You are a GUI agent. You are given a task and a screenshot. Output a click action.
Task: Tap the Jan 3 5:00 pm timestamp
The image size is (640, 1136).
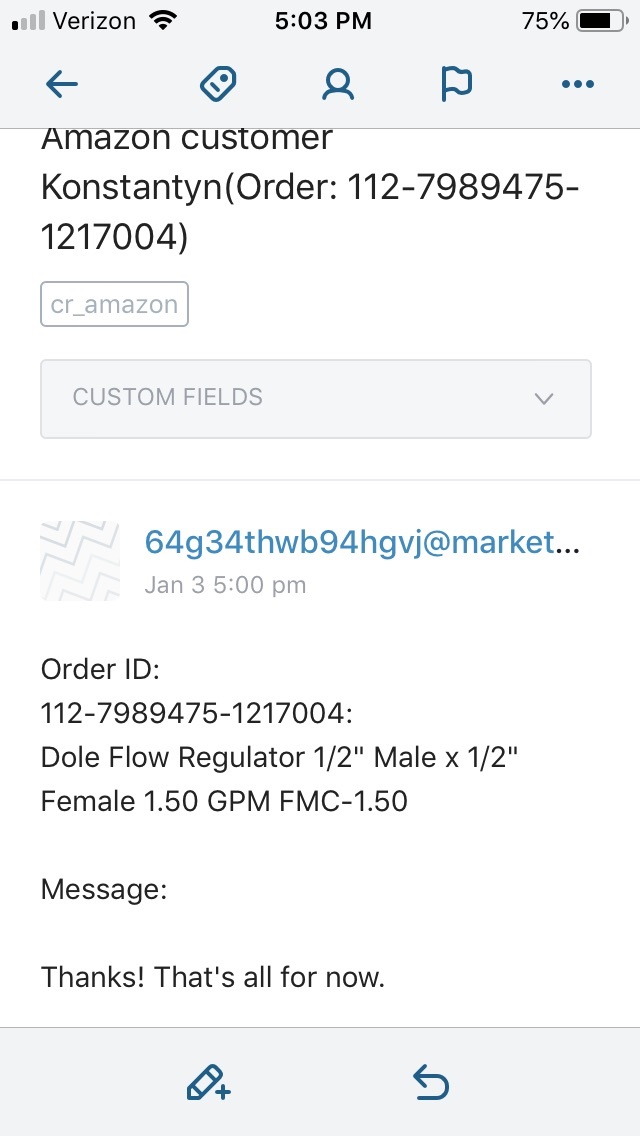coord(225,585)
